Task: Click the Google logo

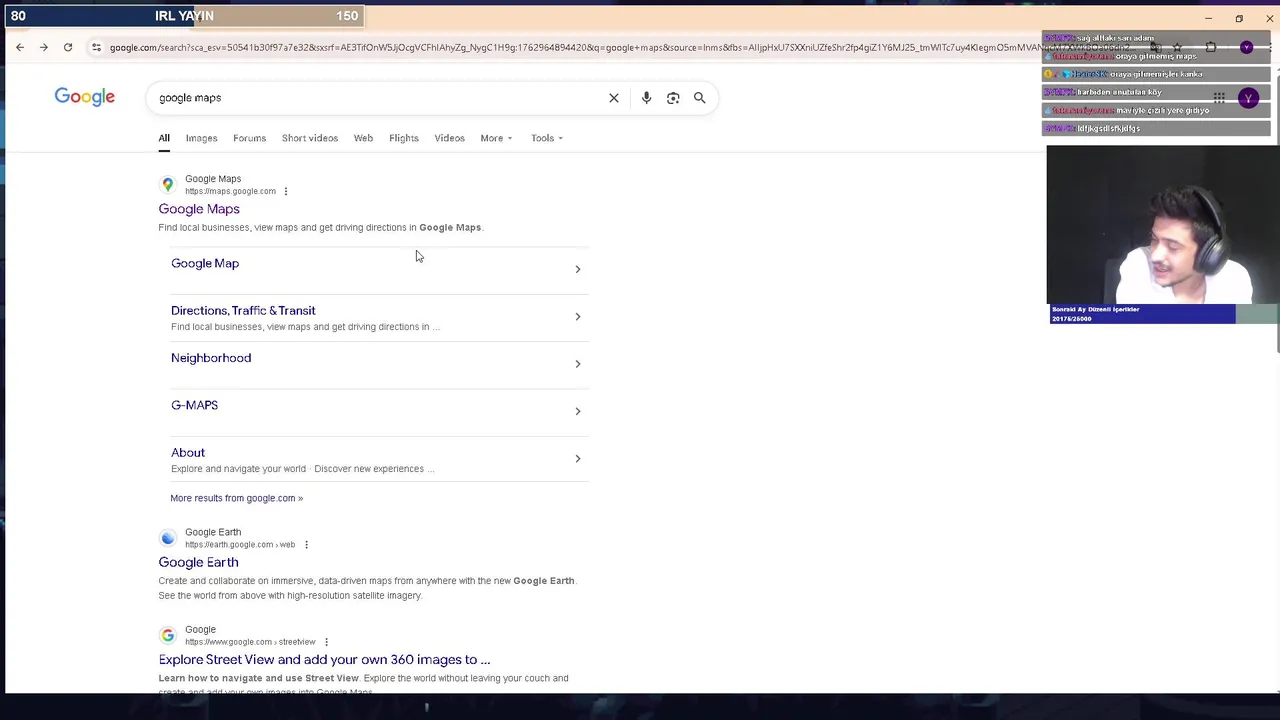Action: coord(85,97)
